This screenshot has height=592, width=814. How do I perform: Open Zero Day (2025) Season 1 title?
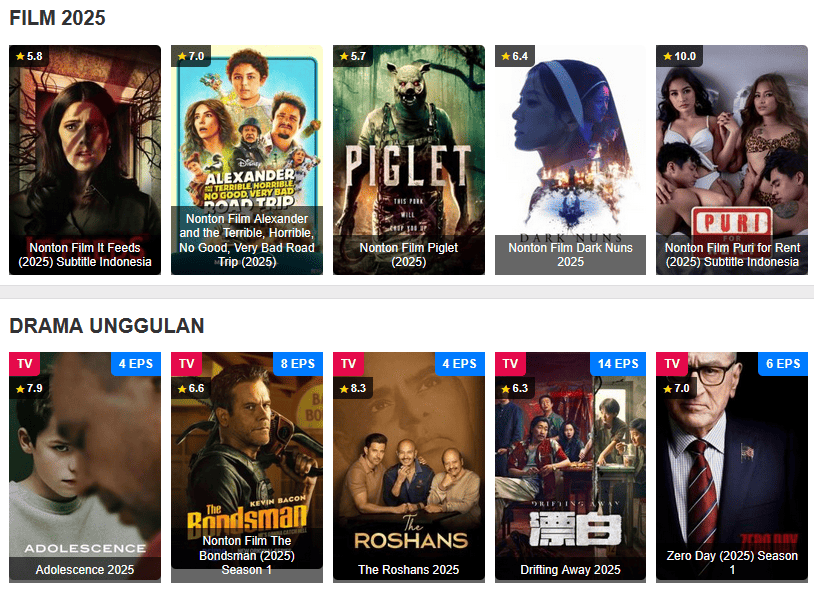point(732,562)
